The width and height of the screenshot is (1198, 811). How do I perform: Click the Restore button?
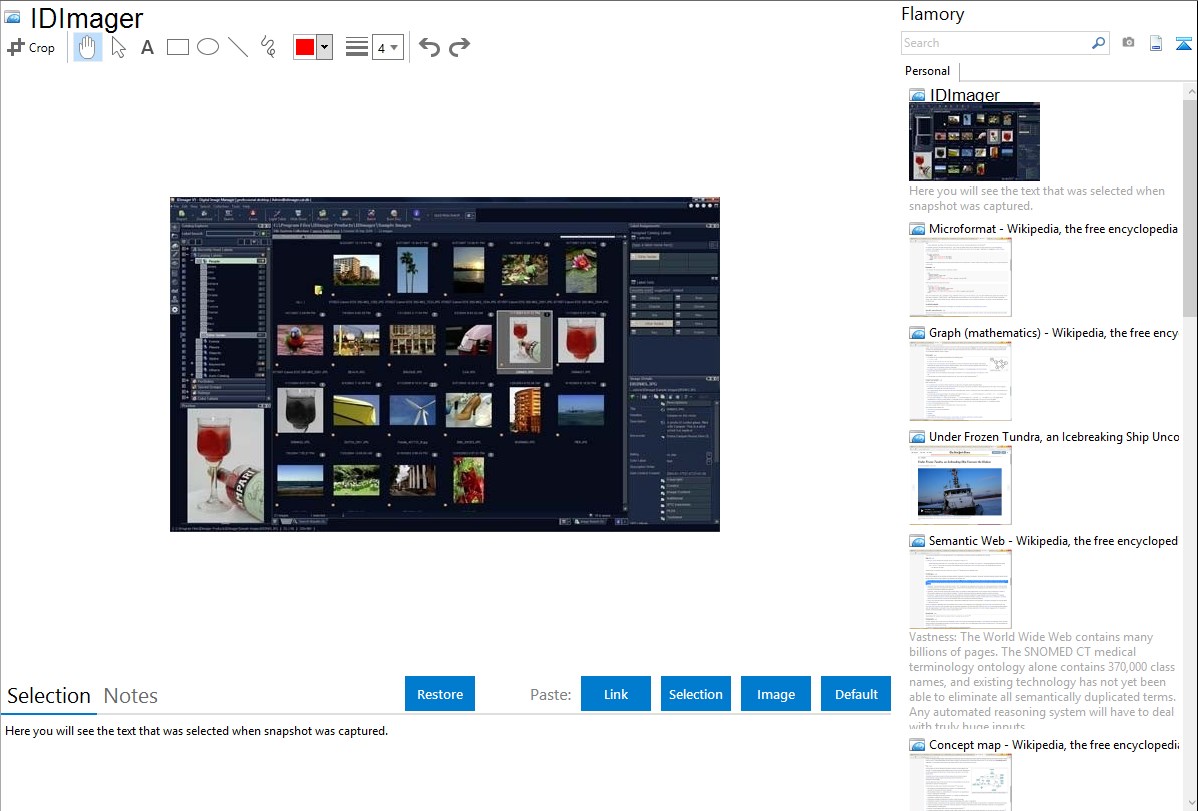[440, 694]
